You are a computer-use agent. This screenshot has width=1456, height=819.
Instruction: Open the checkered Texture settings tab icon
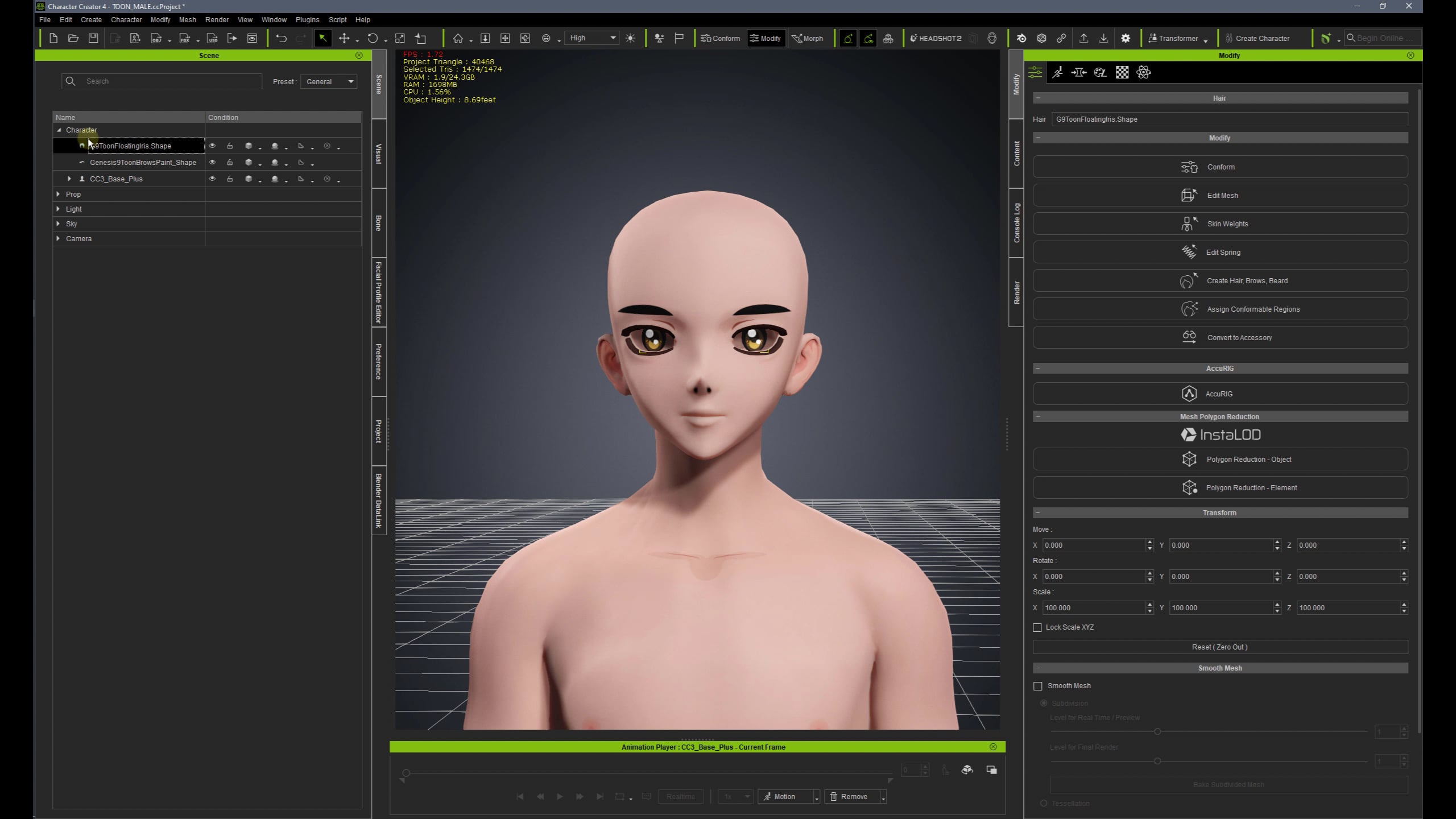(1122, 72)
